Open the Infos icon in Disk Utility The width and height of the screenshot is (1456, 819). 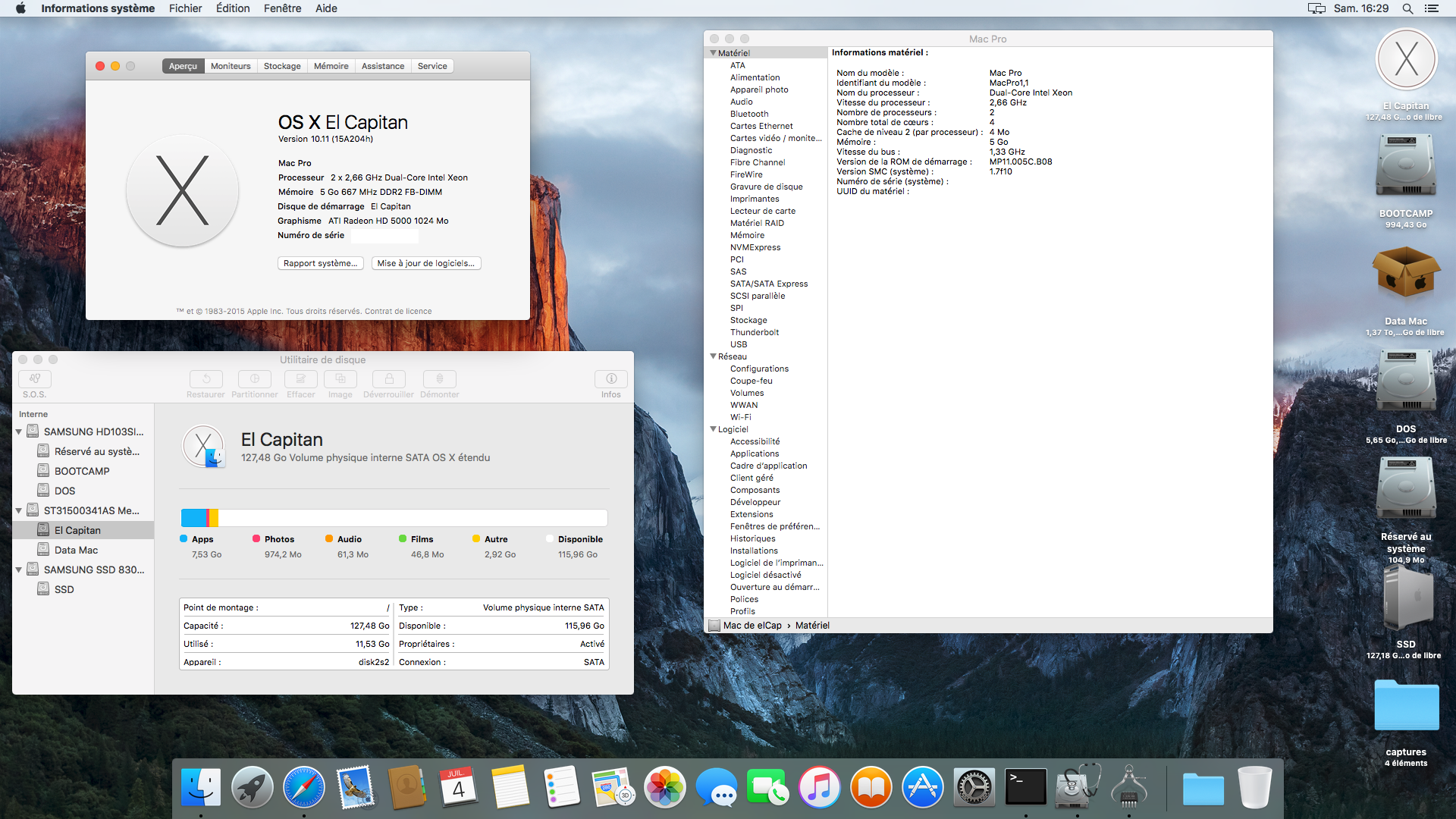(611, 378)
